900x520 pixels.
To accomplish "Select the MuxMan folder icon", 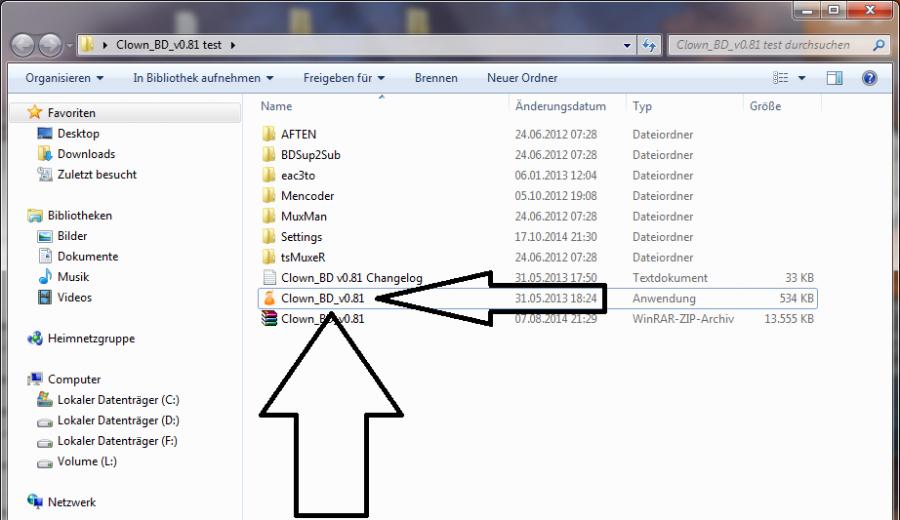I will (269, 216).
